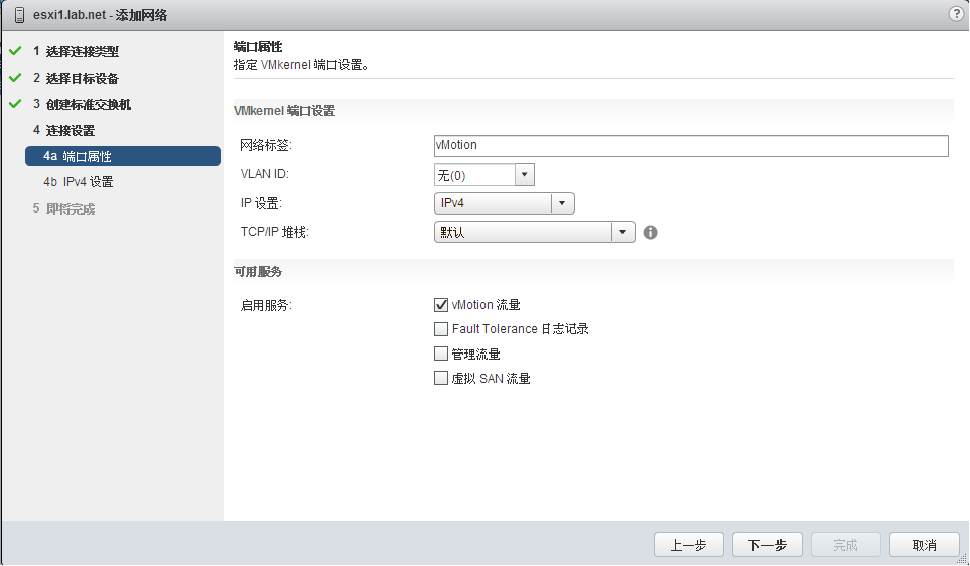Open the TCP/IP 堆栈 默认 dropdown
This screenshot has width=970, height=566.
coord(534,232)
